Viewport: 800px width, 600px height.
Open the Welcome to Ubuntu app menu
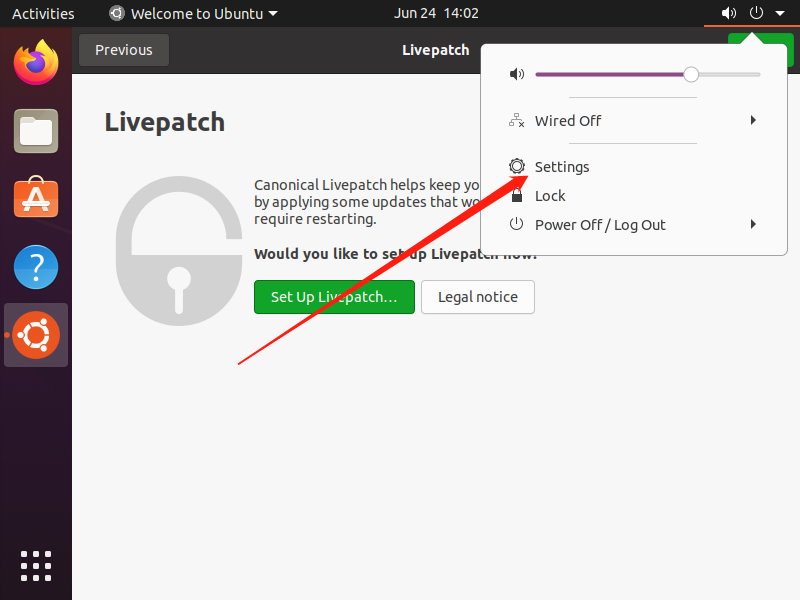click(193, 14)
